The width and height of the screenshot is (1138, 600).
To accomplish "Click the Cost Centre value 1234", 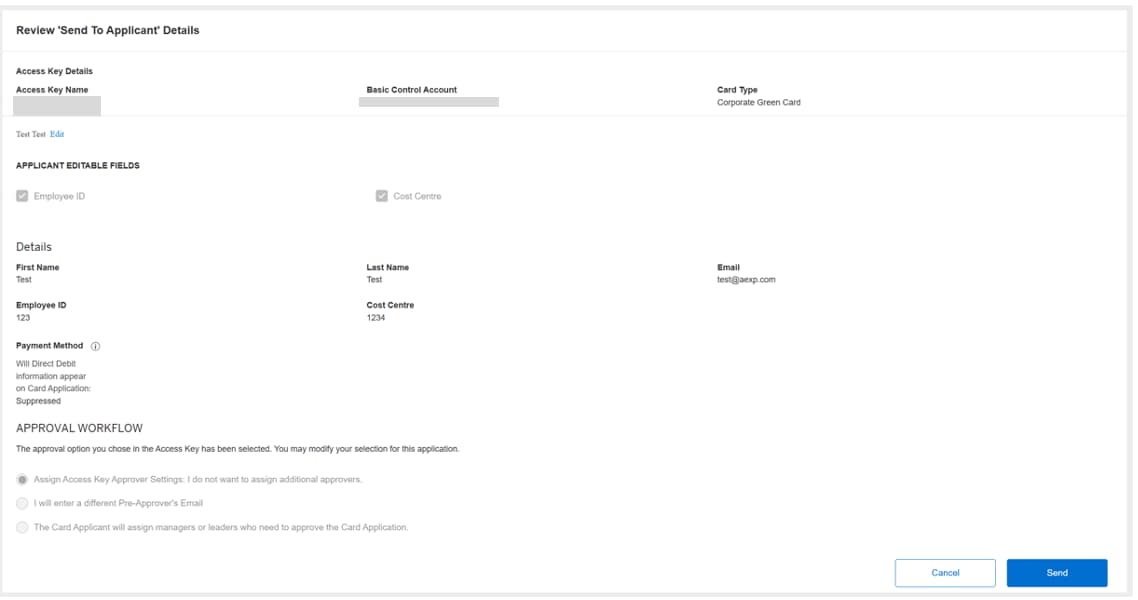I will point(374,316).
